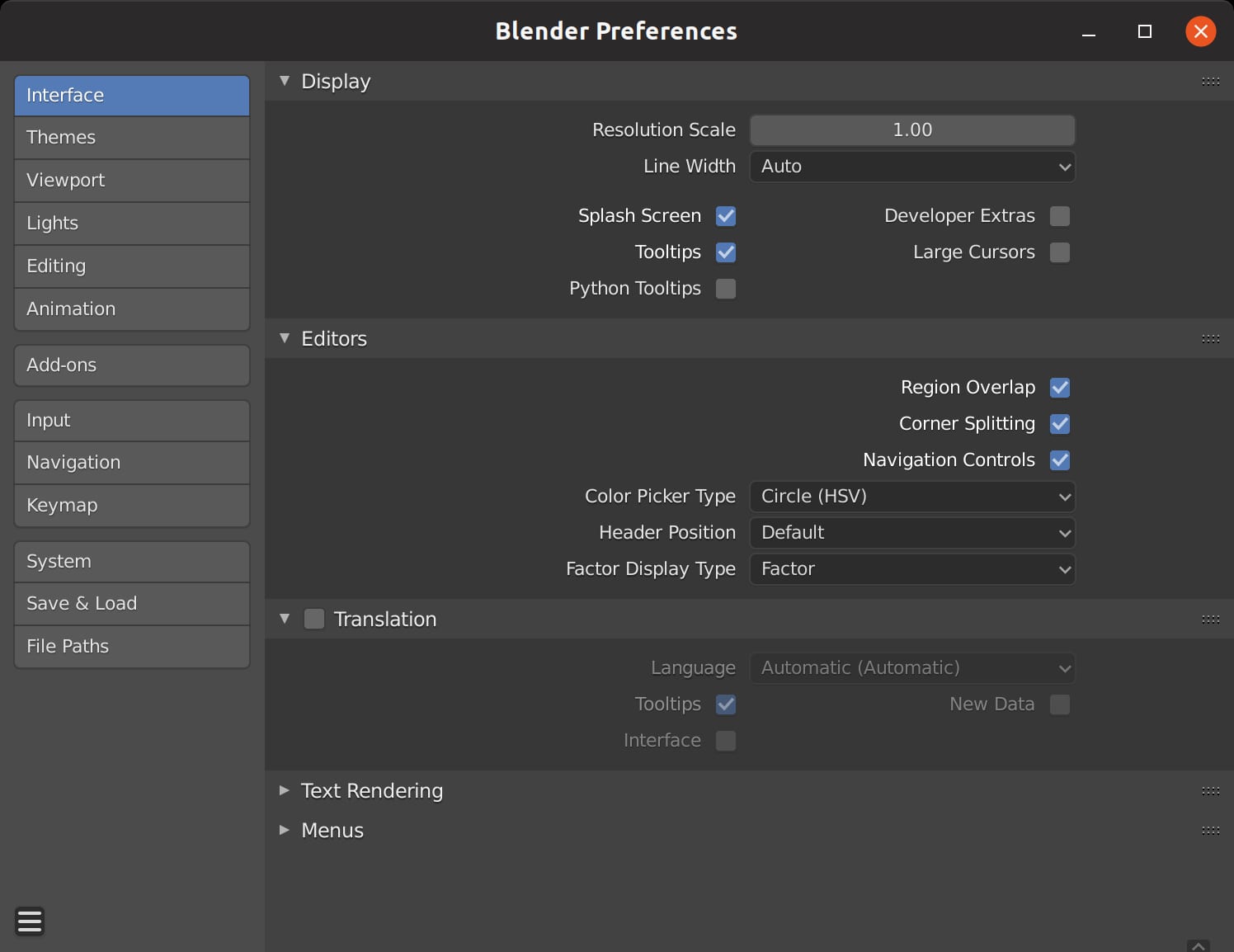Toggle Tooltips in the Display panel
This screenshot has width=1234, height=952.
tap(726, 252)
